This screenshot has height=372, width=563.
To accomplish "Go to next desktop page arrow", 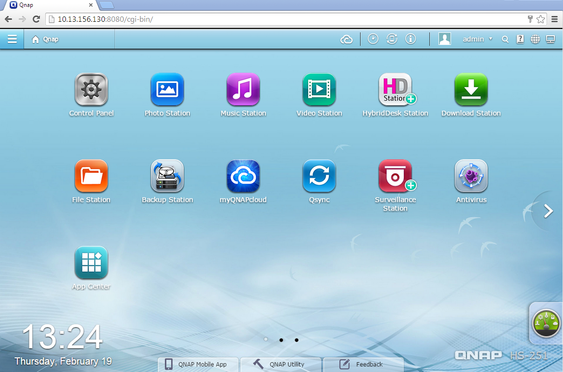I will [x=548, y=211].
